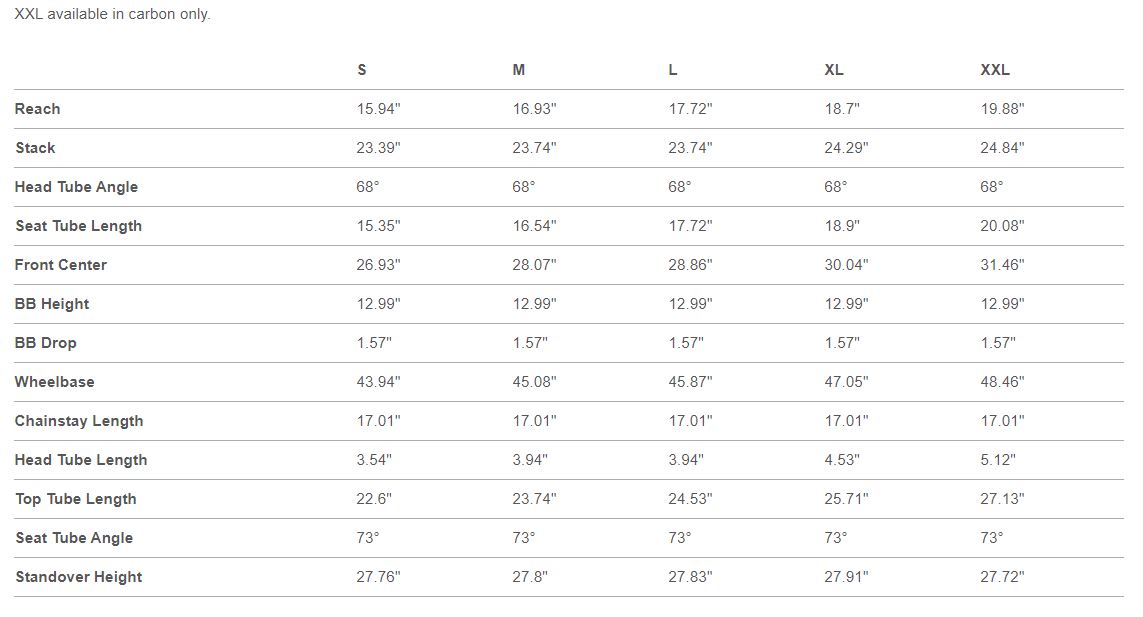Screen dimensions: 1143x617
Task: Select the Stack row label
Action: (35, 148)
